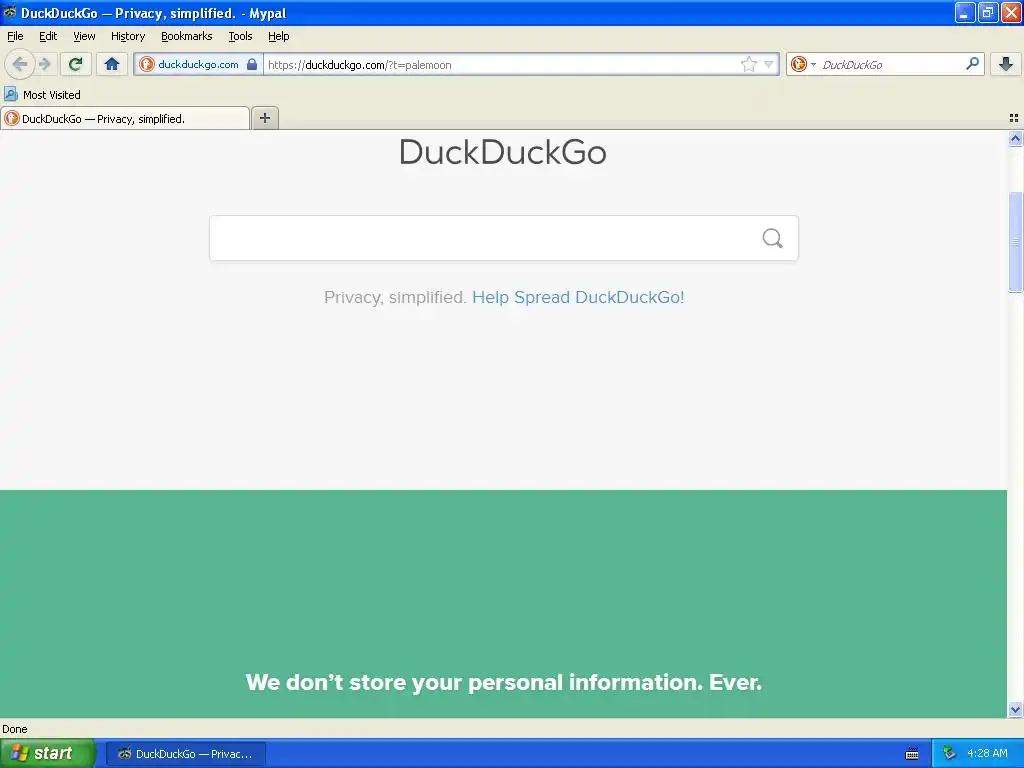Click the scrollbar up arrow
Image resolution: width=1024 pixels, height=768 pixels.
pos(1015,138)
